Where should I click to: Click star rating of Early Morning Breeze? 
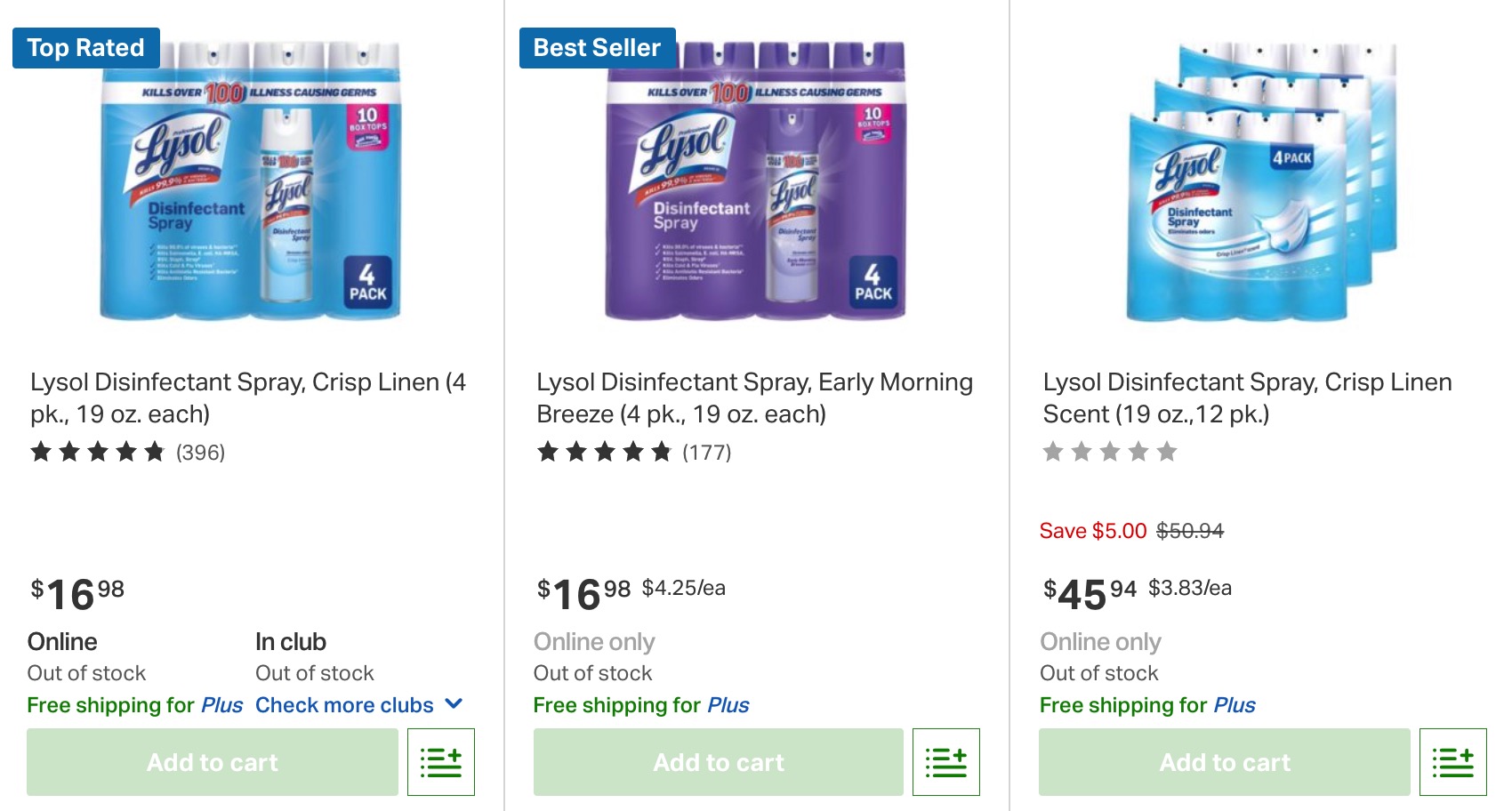coord(605,452)
